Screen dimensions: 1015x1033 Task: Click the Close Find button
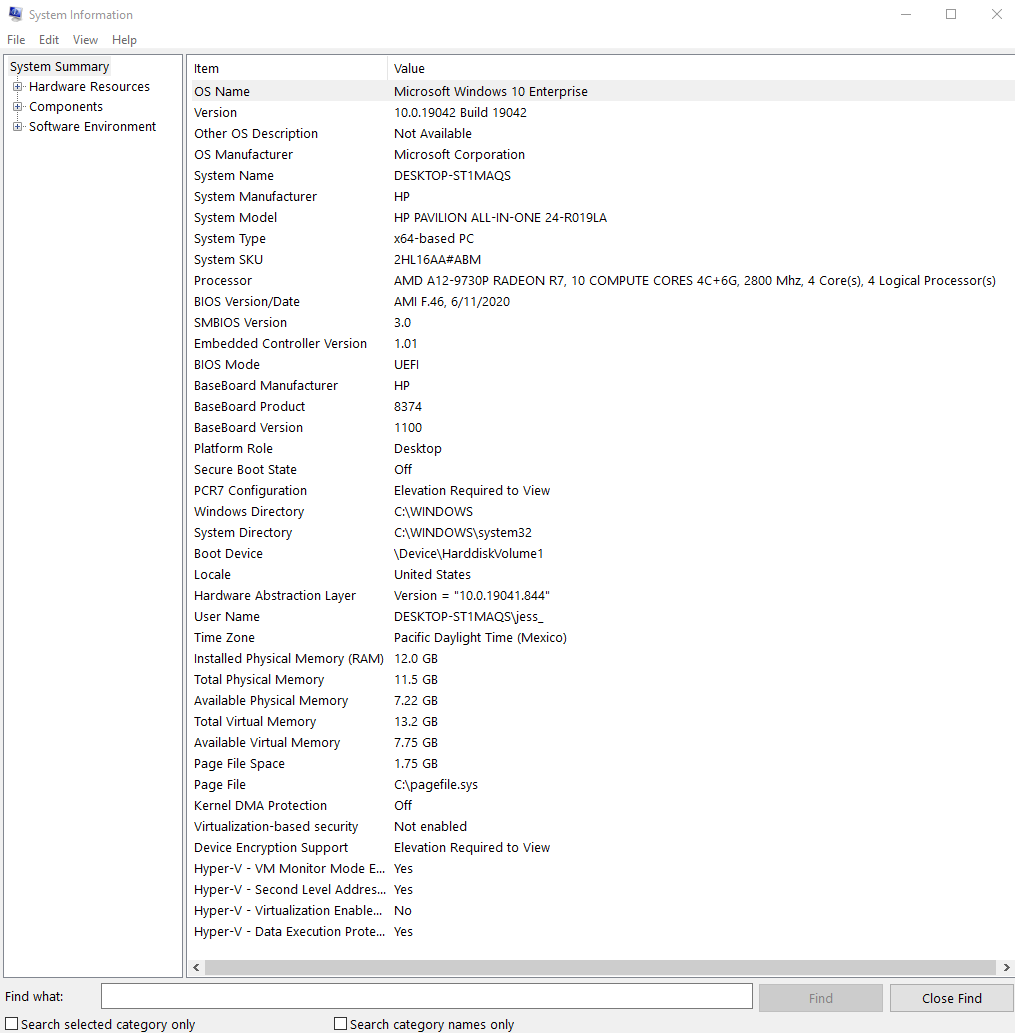tap(952, 998)
